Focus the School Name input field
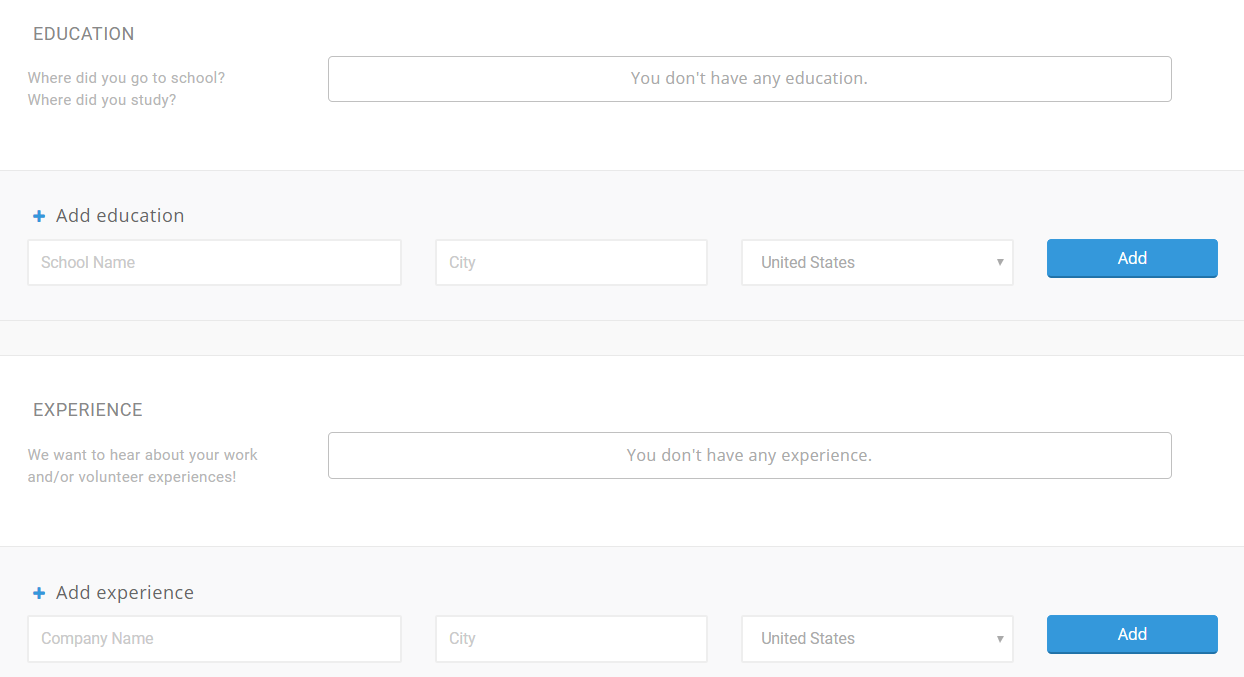1244x677 pixels. click(214, 262)
